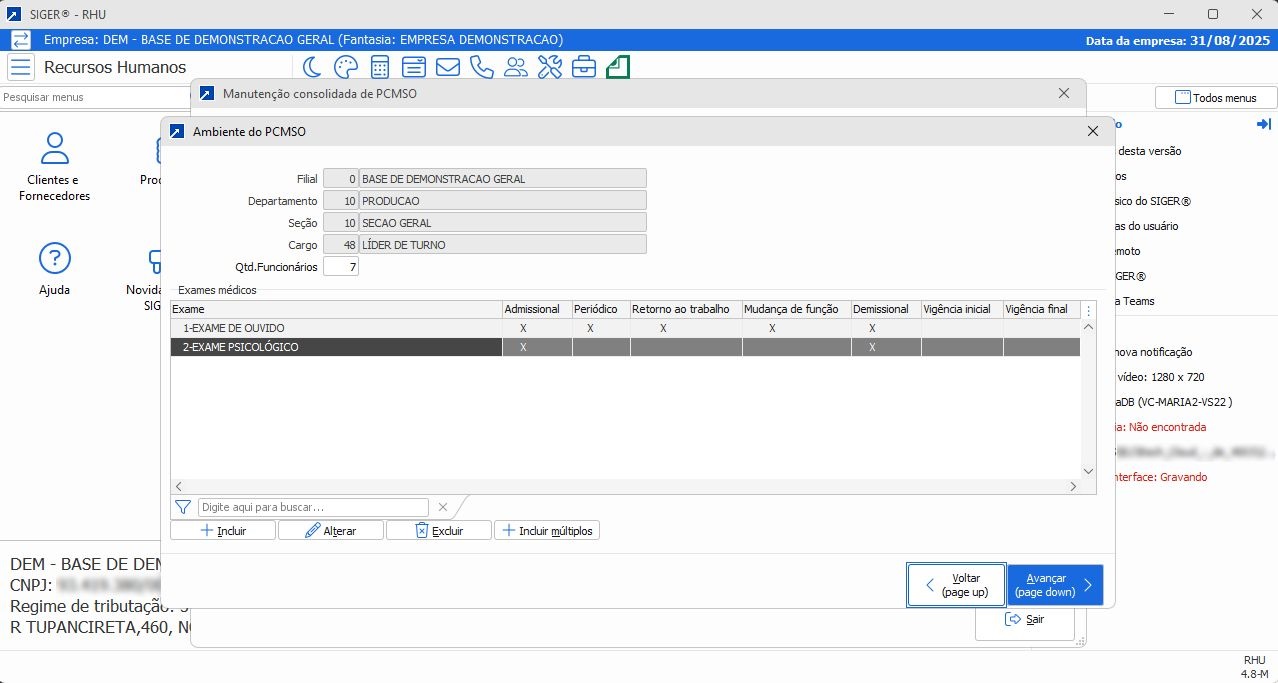Click the briefcase icon in toolbar
Viewport: 1278px width, 683px height.
click(x=584, y=67)
